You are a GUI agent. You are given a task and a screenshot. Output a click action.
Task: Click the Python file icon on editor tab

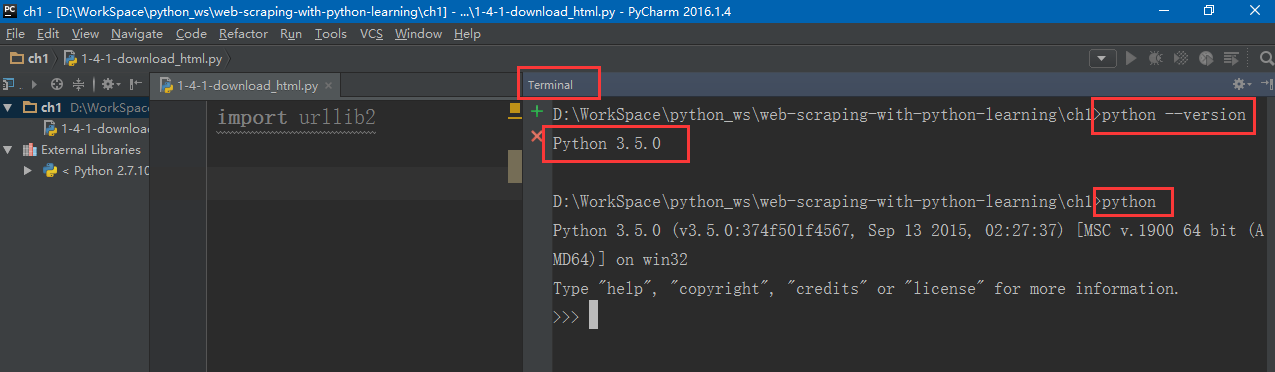(x=166, y=86)
